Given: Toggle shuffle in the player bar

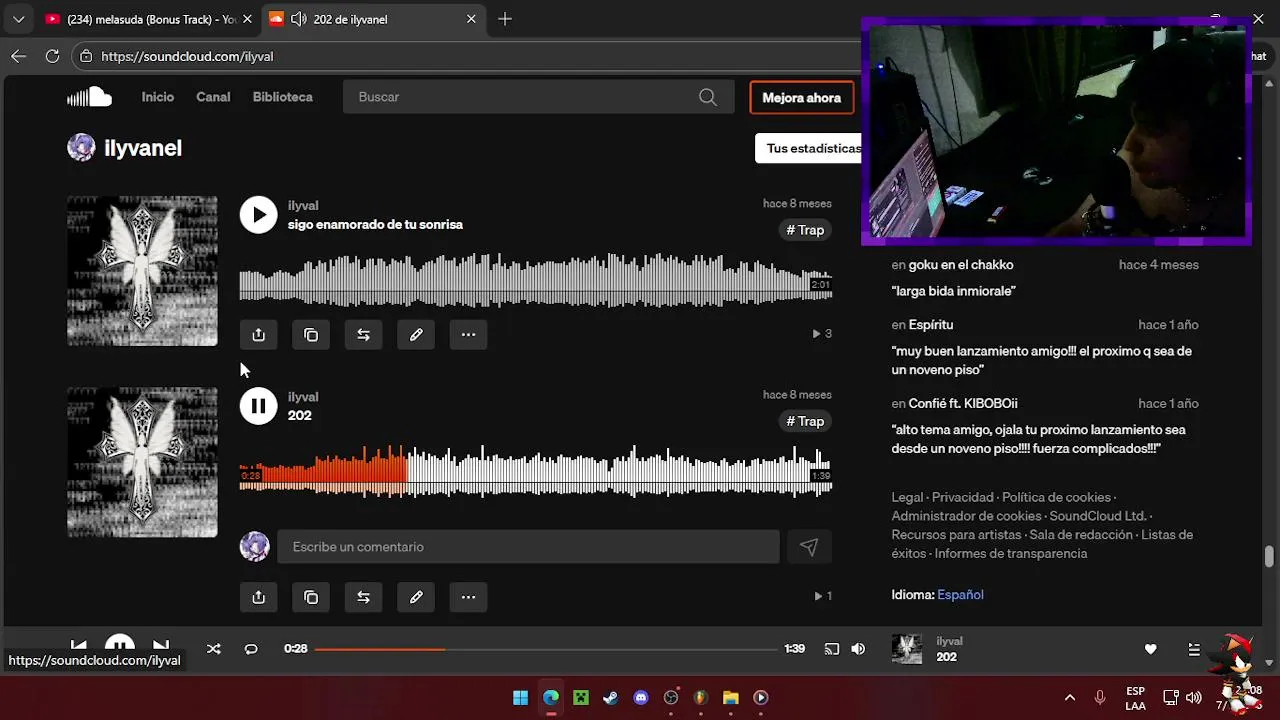Looking at the screenshot, I should [x=213, y=649].
